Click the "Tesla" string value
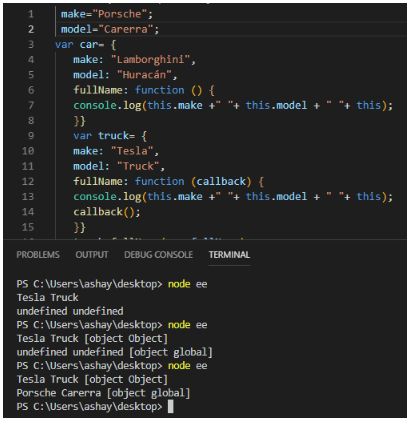This screenshot has height=421, width=411. pyautogui.click(x=132, y=151)
